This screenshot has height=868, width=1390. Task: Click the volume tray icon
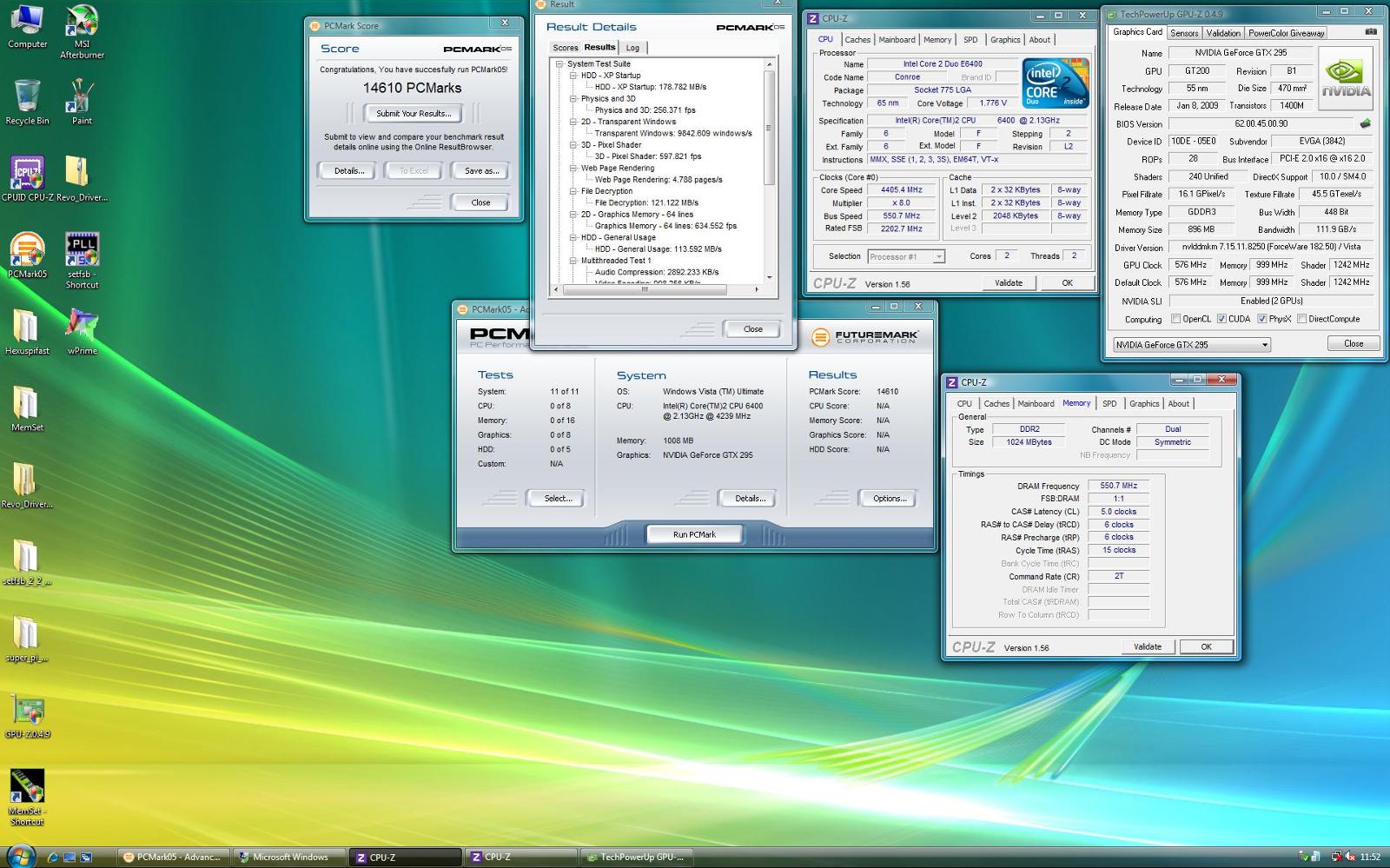[1350, 858]
